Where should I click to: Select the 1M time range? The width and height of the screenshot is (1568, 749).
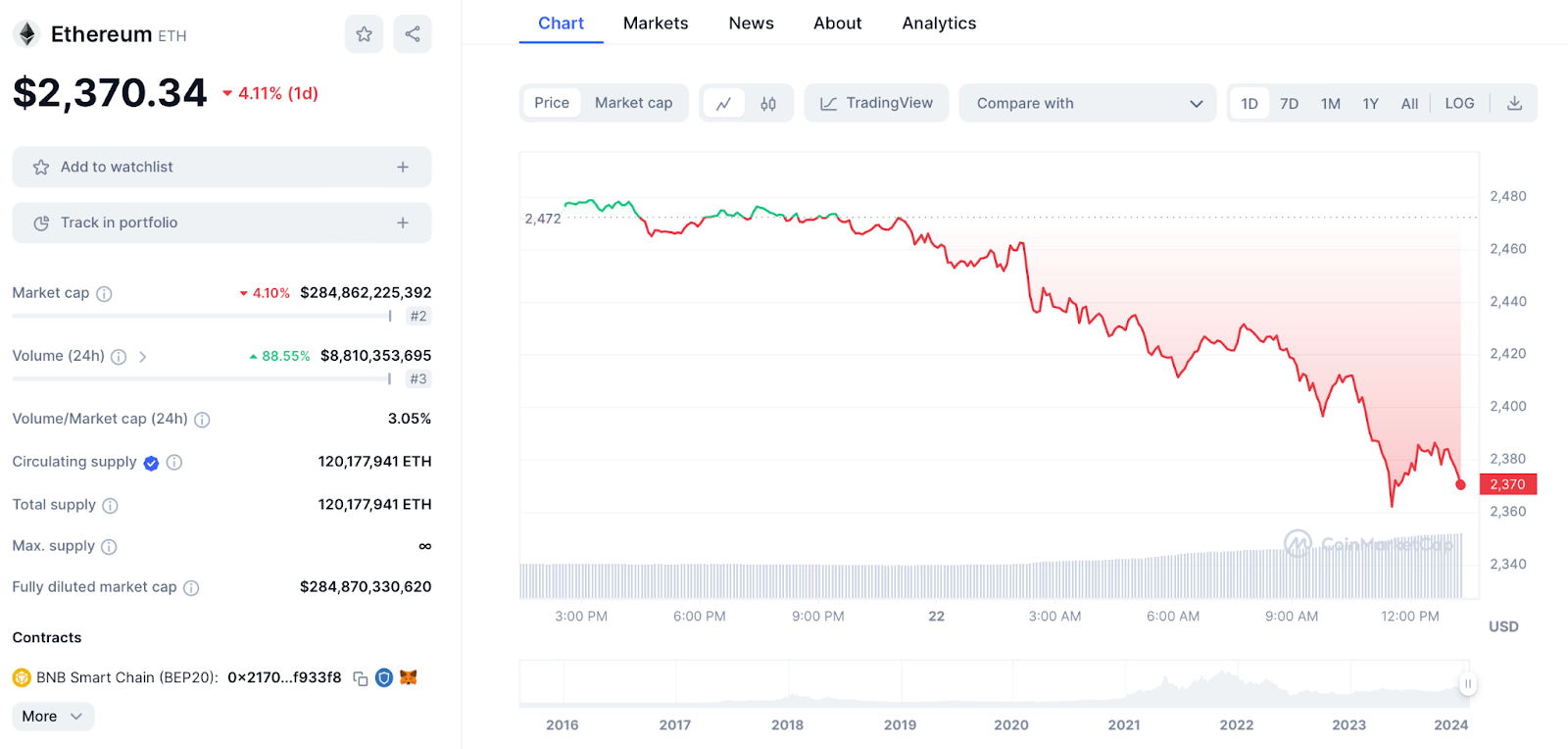(x=1331, y=103)
